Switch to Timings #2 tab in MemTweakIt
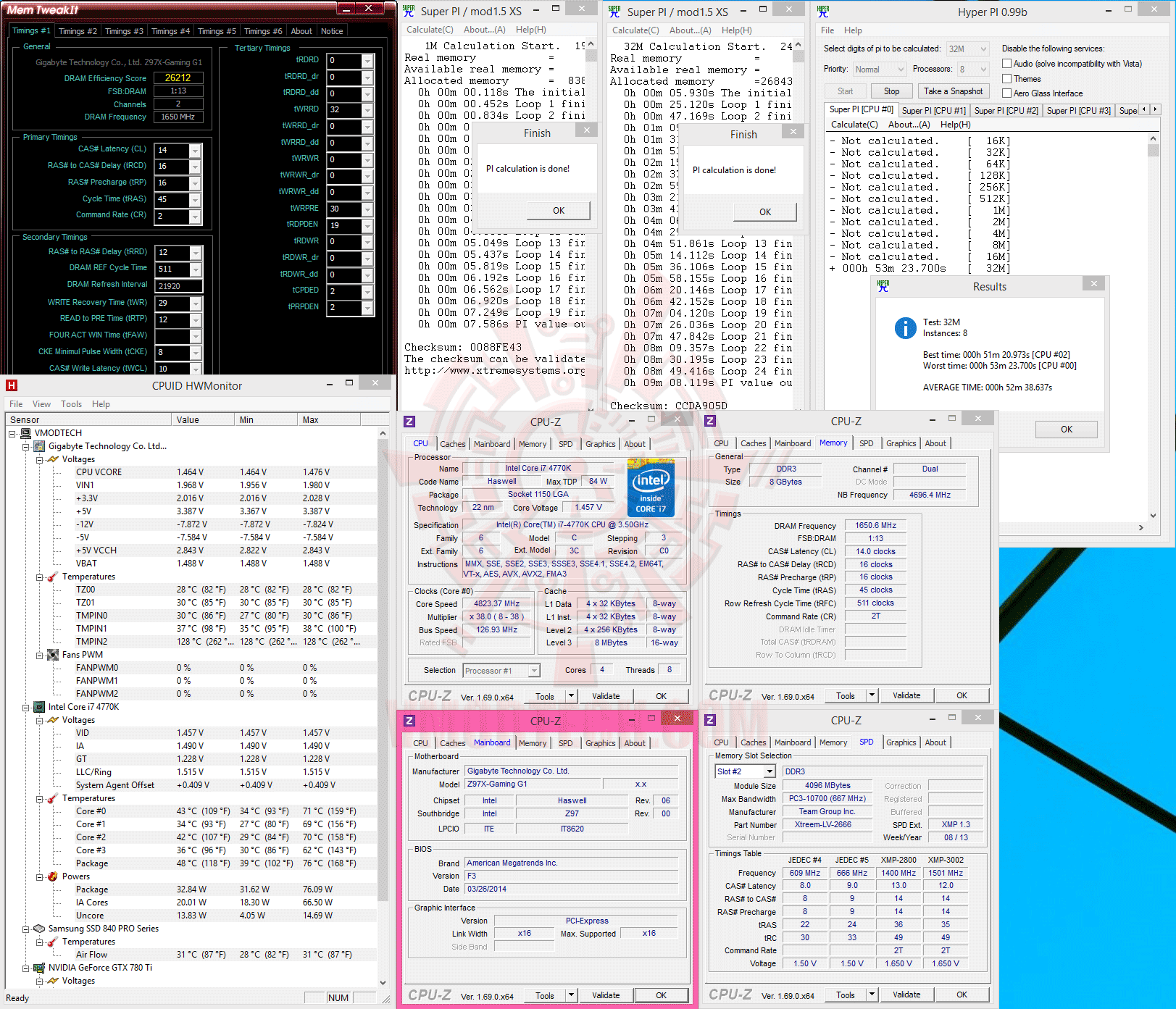Image resolution: width=1176 pixels, height=1009 pixels. click(78, 31)
